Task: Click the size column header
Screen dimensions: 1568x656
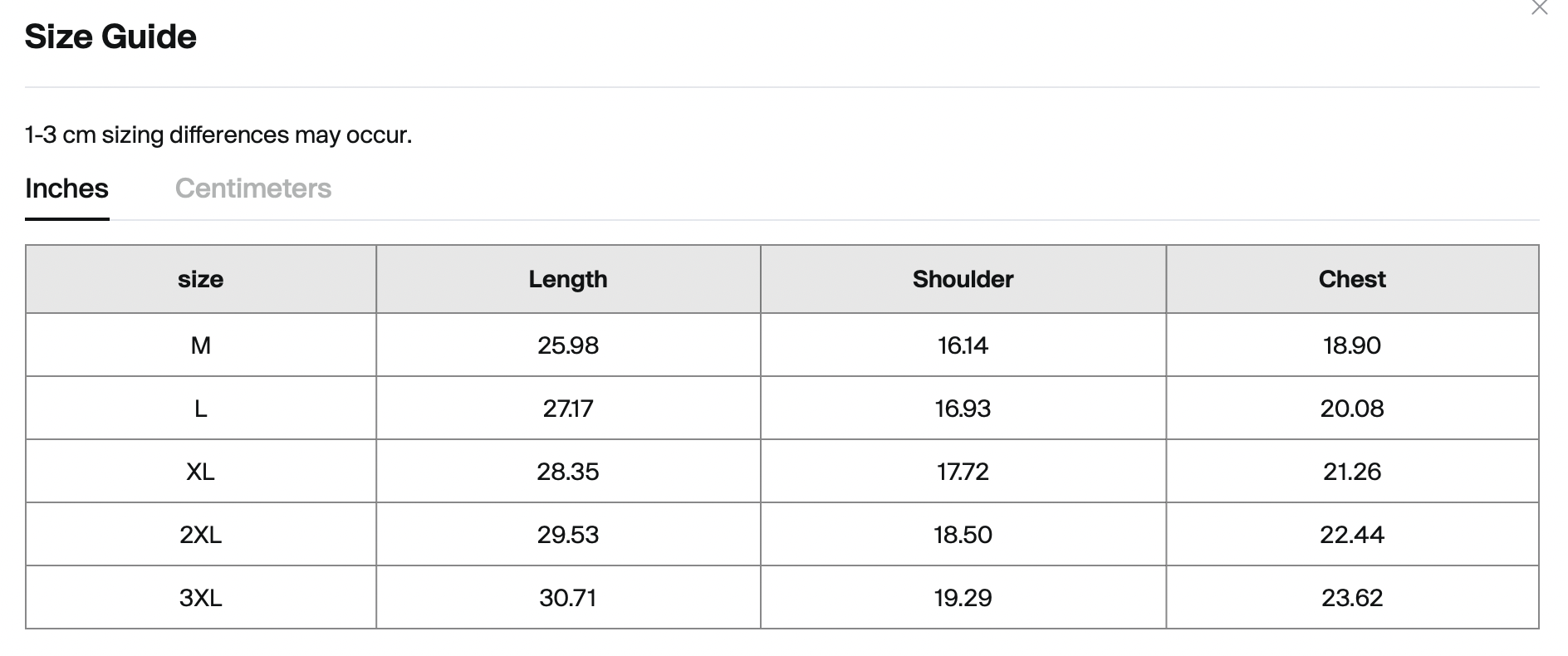Action: coord(200,279)
